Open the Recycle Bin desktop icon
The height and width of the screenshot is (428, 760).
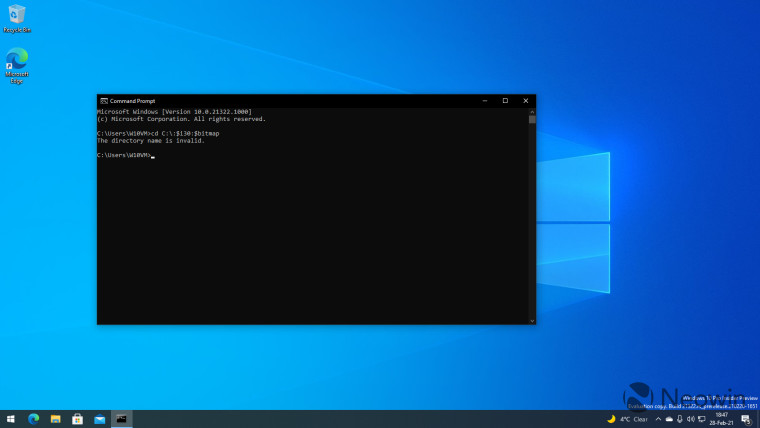(x=16, y=16)
